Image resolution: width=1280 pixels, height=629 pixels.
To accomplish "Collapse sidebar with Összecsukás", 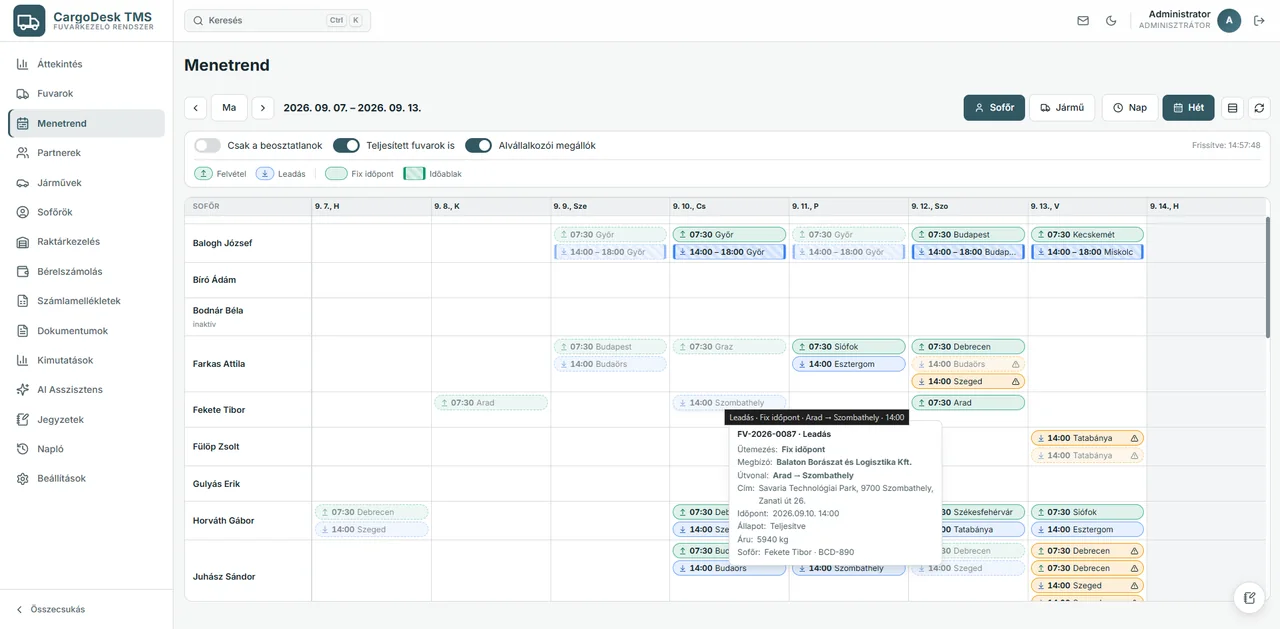I will 50,609.
